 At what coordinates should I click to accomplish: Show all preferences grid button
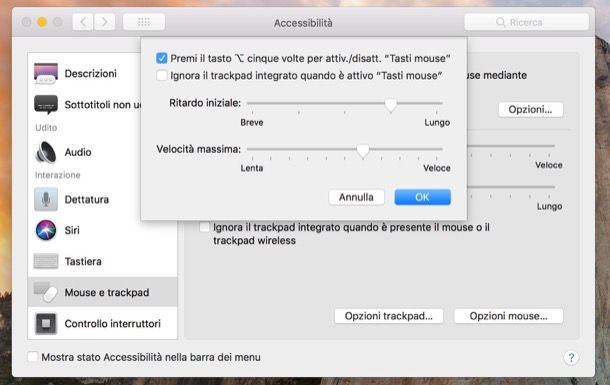144,22
